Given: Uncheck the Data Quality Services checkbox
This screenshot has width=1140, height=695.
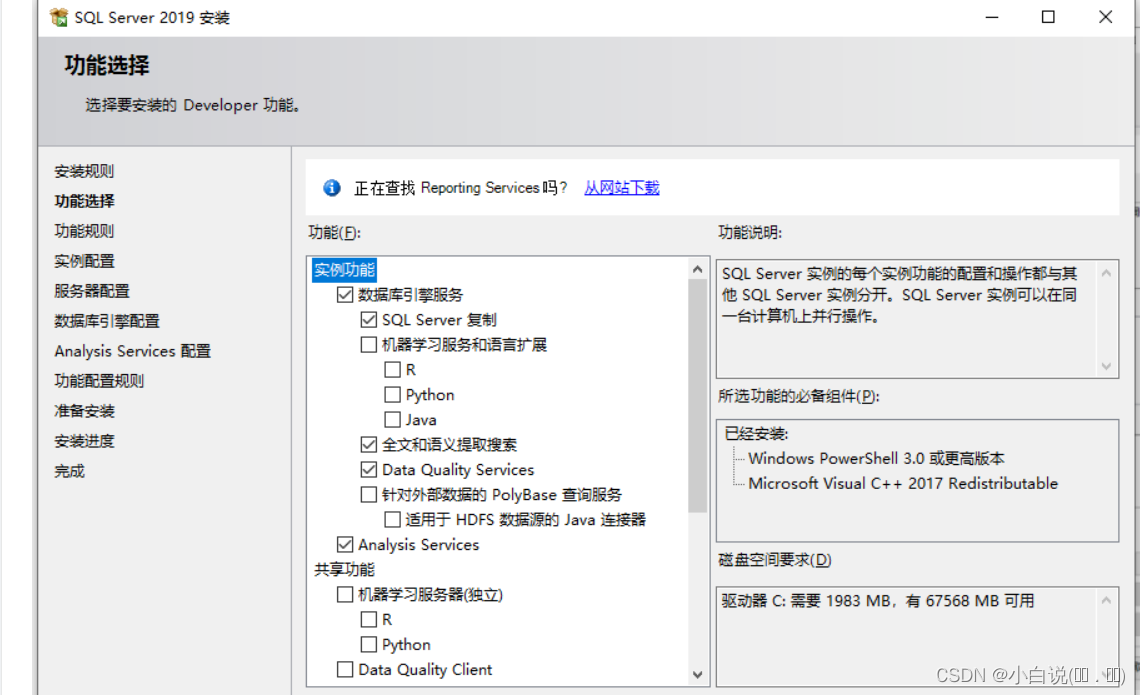Looking at the screenshot, I should [369, 469].
